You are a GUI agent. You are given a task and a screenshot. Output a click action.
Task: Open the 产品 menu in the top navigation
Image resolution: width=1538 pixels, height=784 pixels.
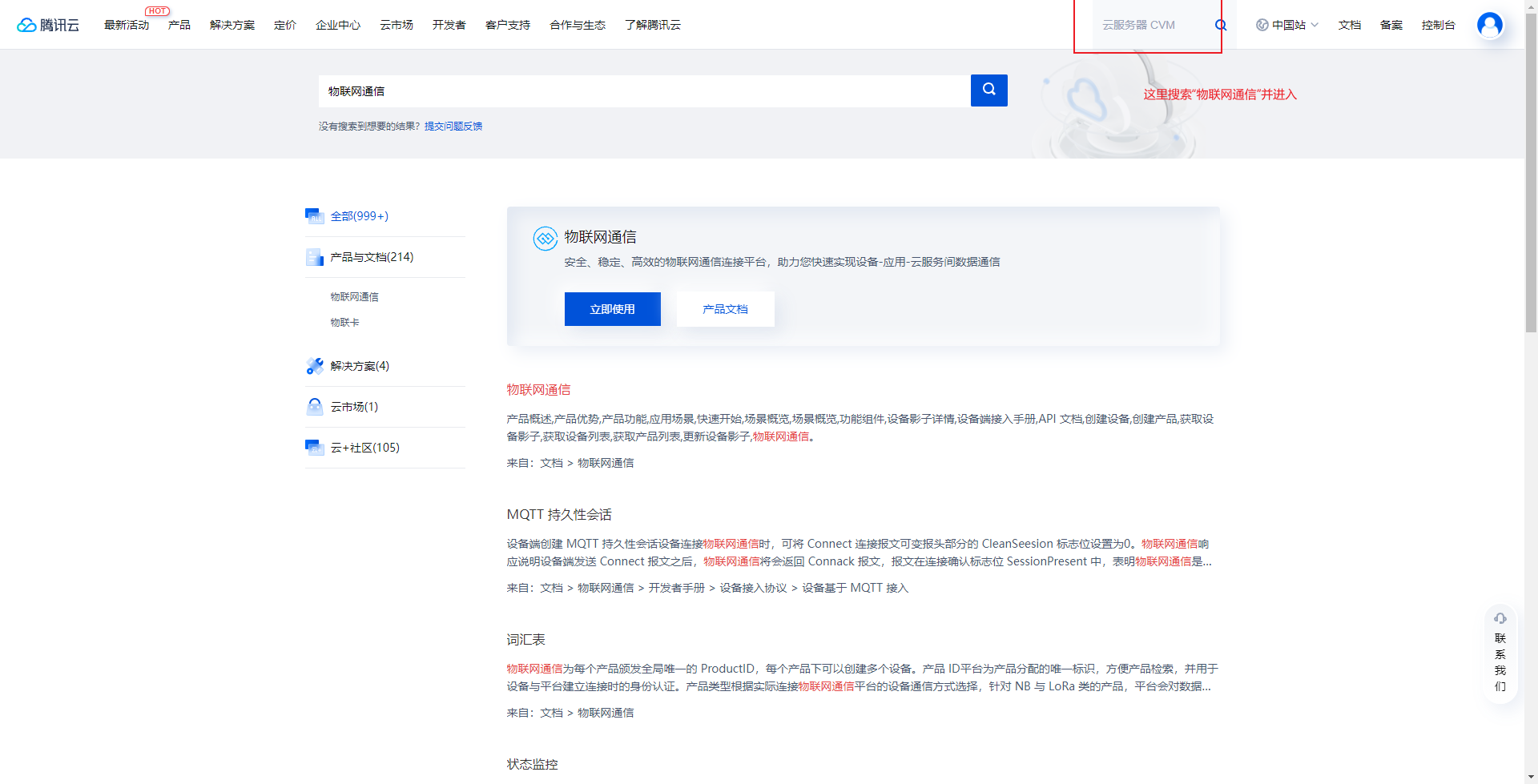click(x=179, y=25)
